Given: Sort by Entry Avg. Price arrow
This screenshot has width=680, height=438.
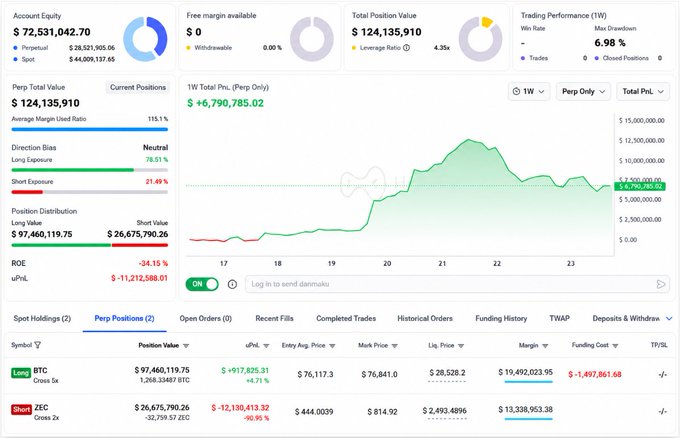Looking at the screenshot, I should coord(332,346).
